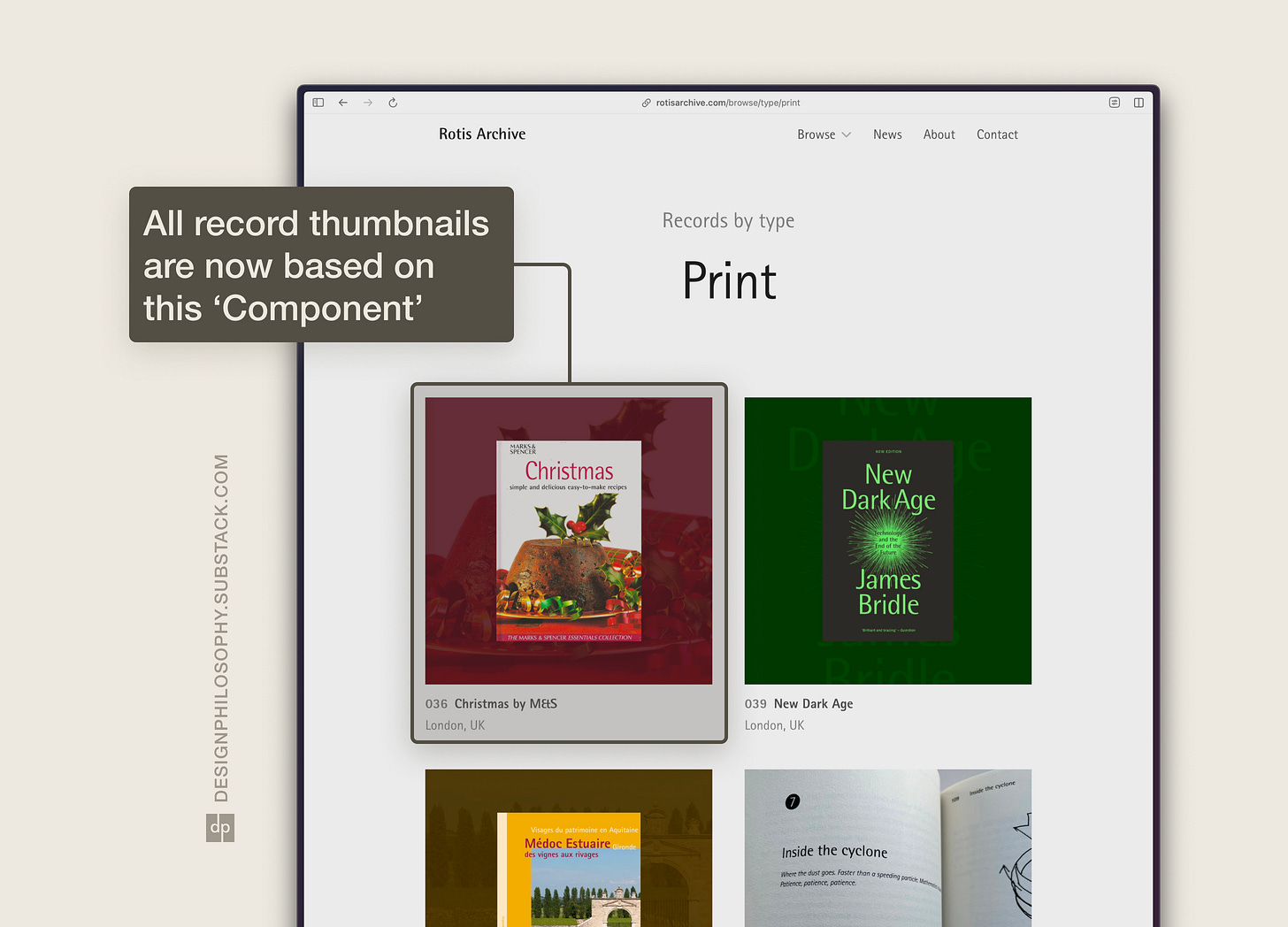Screen dimensions: 1288x927
Task: Click London, UK under Christmas by M&S
Action: tap(455, 725)
